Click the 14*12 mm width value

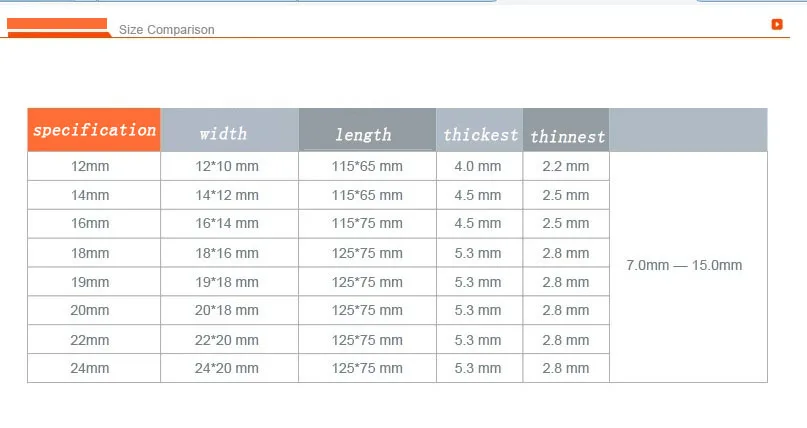[x=227, y=195]
